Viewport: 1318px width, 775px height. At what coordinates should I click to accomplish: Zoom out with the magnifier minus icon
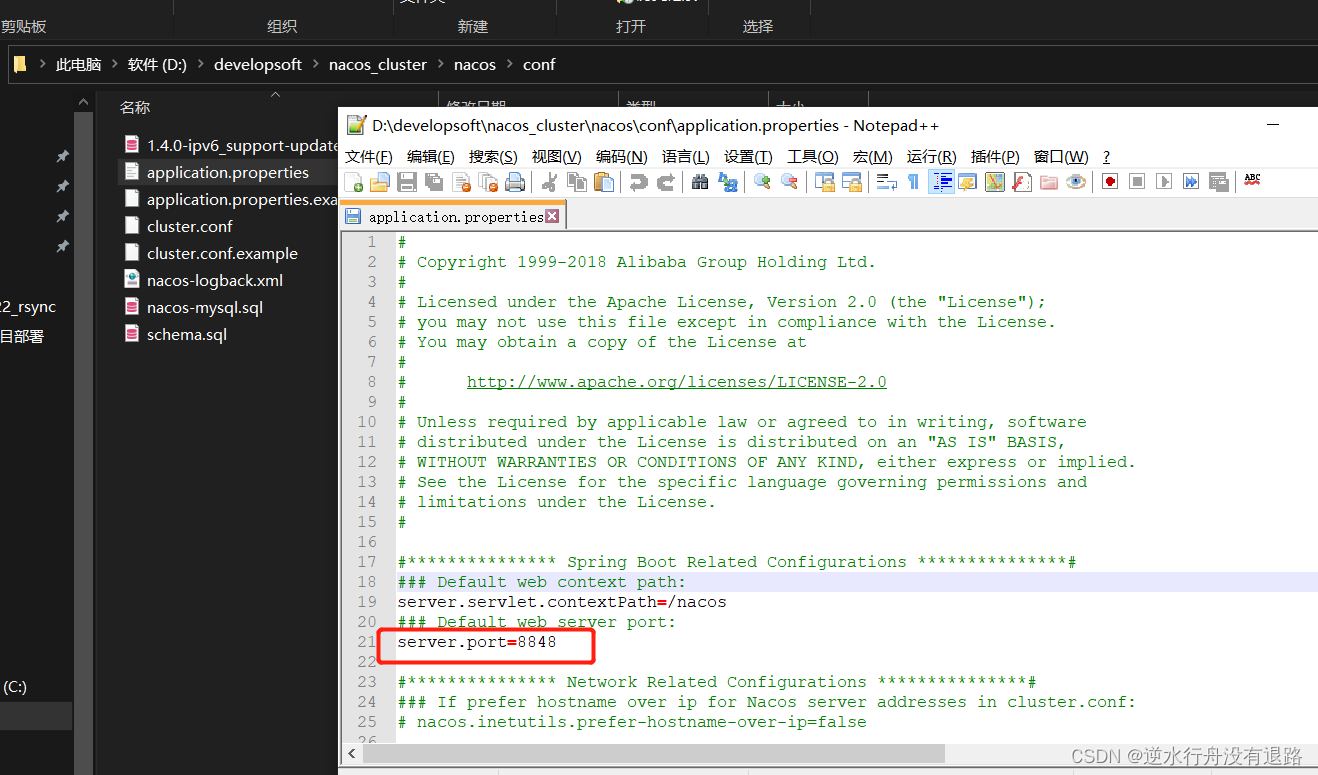[789, 182]
